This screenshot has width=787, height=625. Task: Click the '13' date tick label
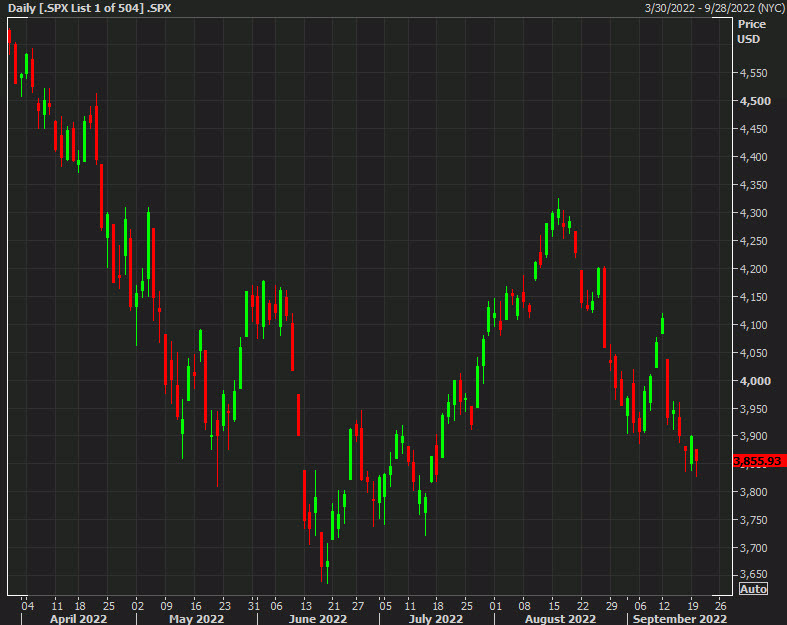[306, 606]
